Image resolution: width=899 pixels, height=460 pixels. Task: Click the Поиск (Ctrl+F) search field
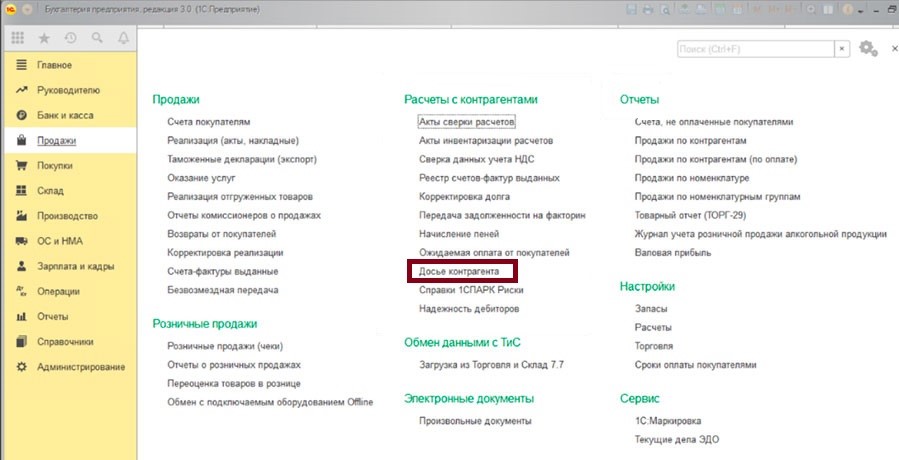coord(753,49)
